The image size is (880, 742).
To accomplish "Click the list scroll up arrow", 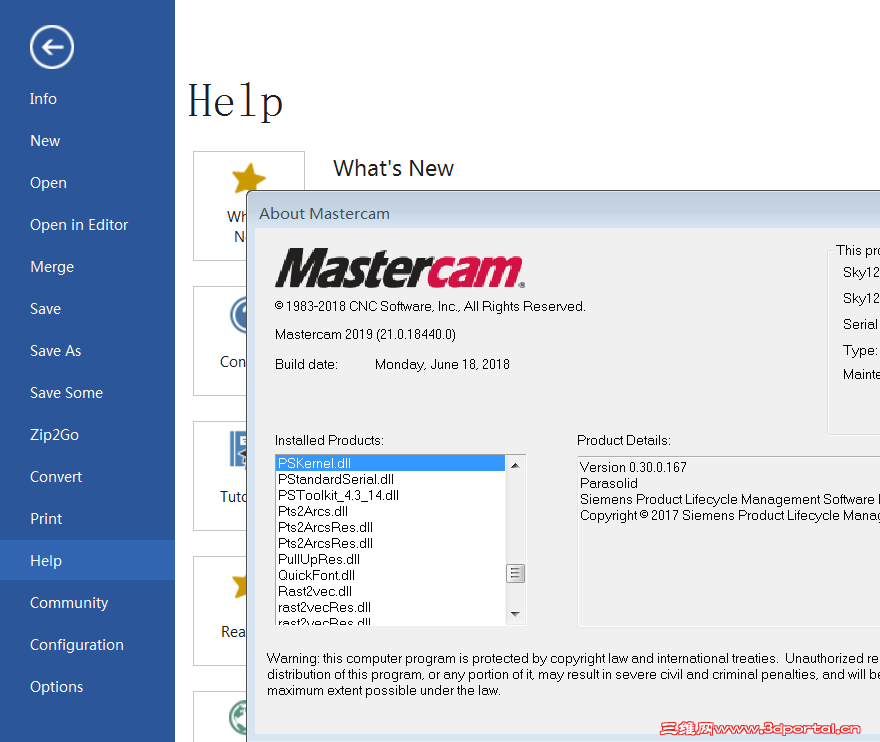I will tap(515, 465).
